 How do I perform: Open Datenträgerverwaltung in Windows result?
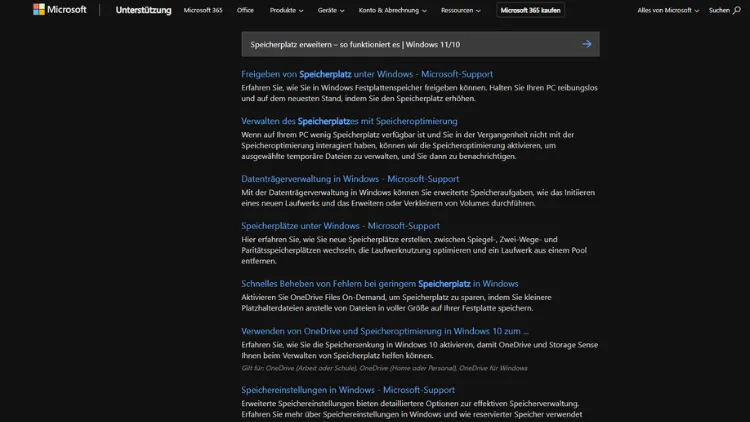click(350, 179)
